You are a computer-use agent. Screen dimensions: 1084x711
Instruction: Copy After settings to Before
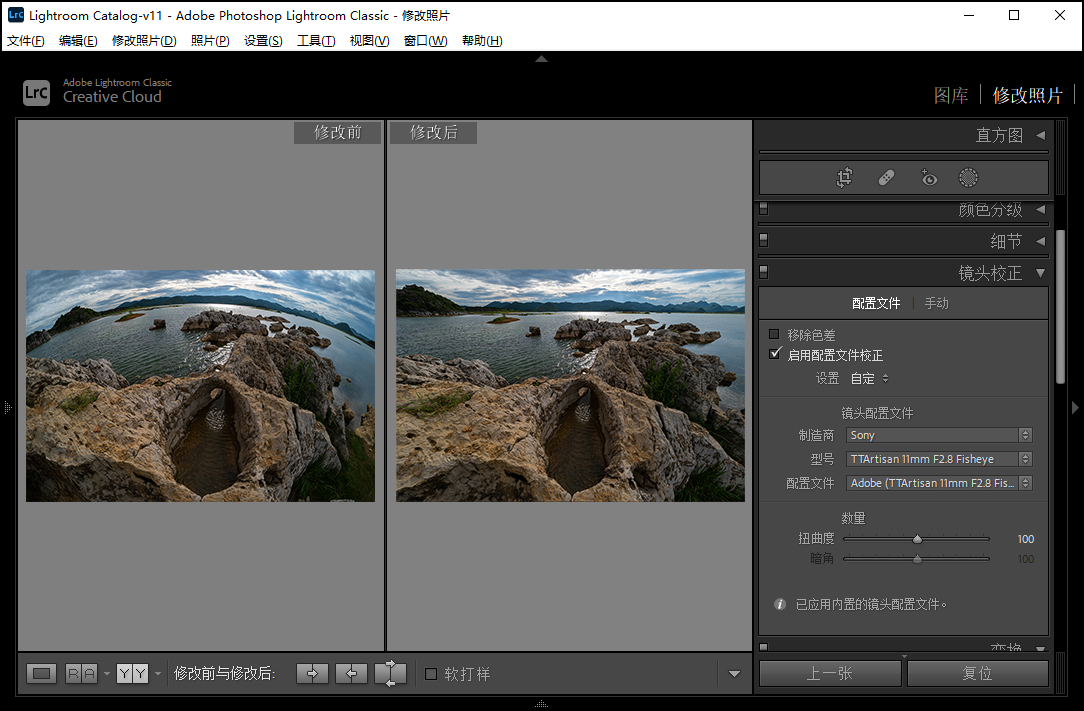pos(351,674)
